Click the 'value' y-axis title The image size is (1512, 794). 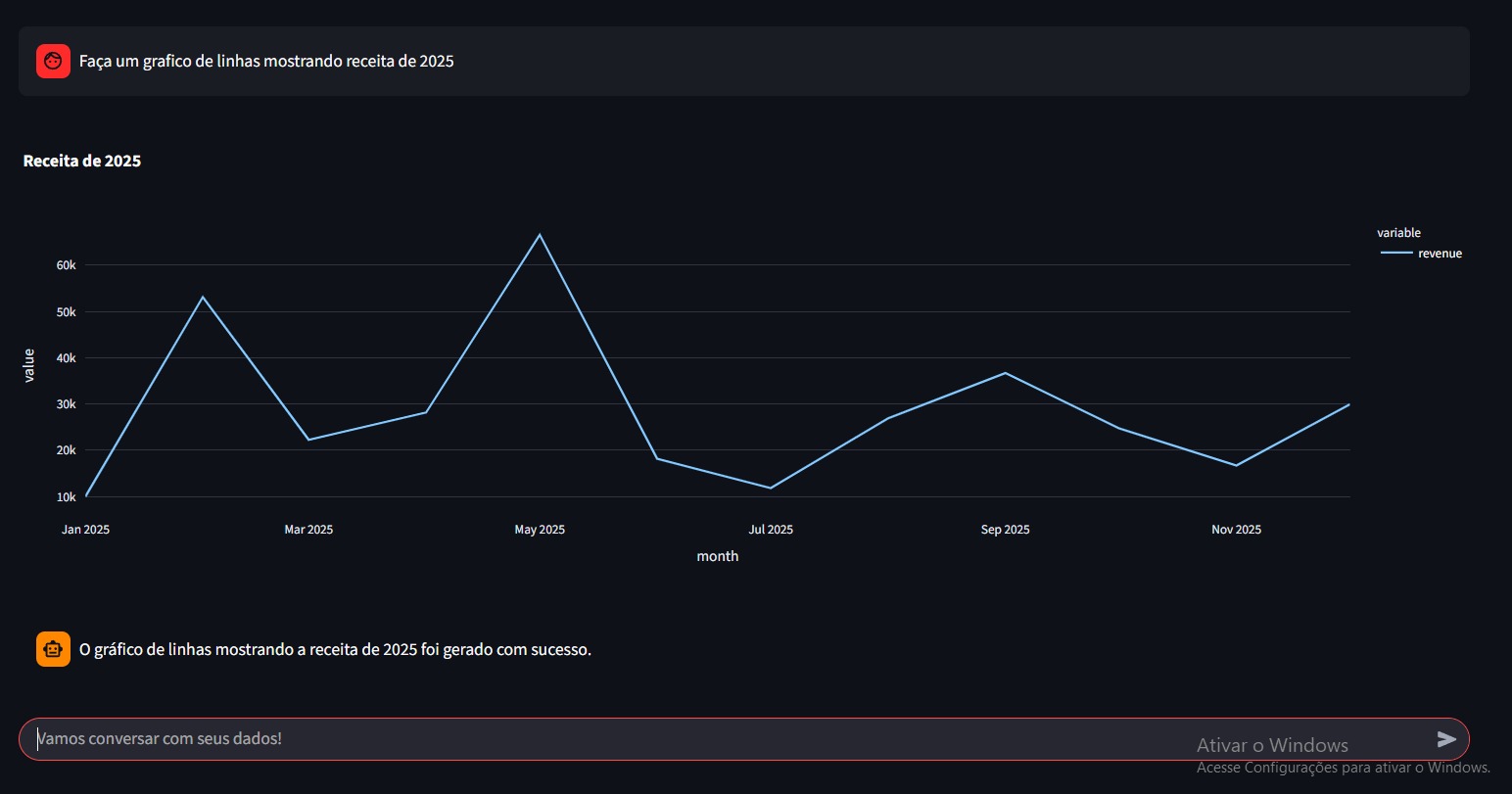click(29, 365)
